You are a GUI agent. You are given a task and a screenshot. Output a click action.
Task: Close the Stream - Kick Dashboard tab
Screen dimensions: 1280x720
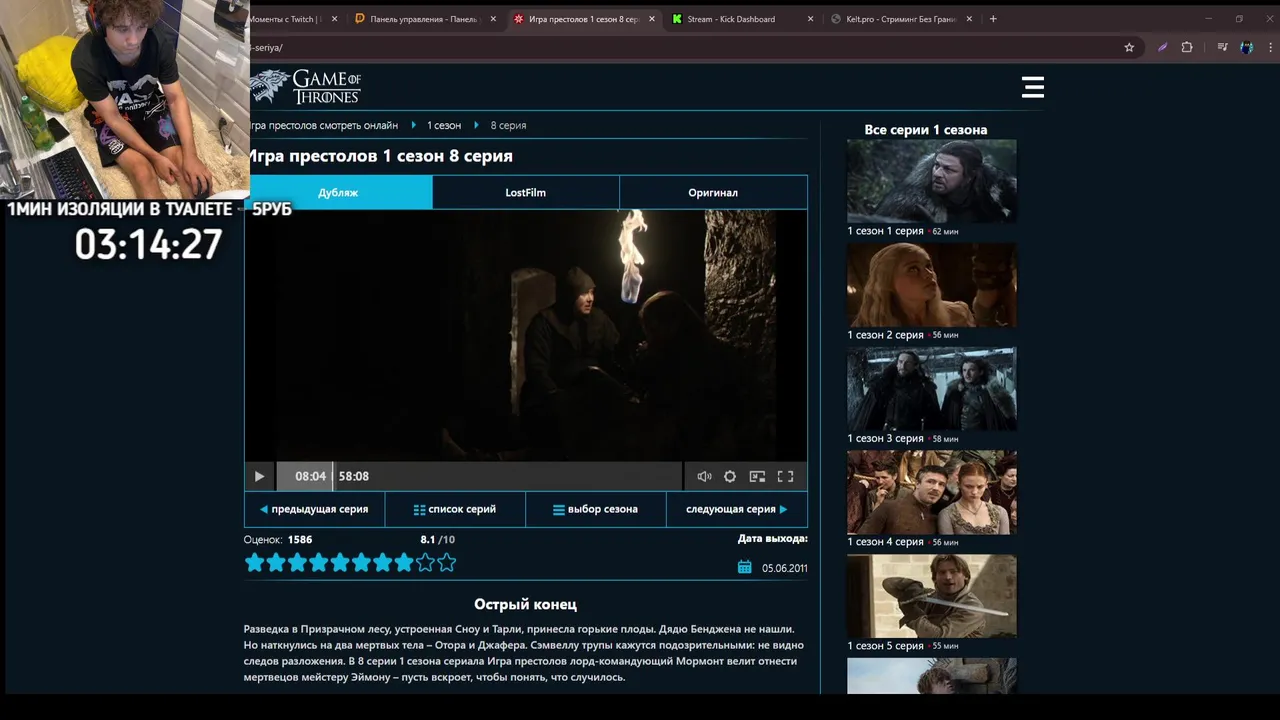[810, 19]
